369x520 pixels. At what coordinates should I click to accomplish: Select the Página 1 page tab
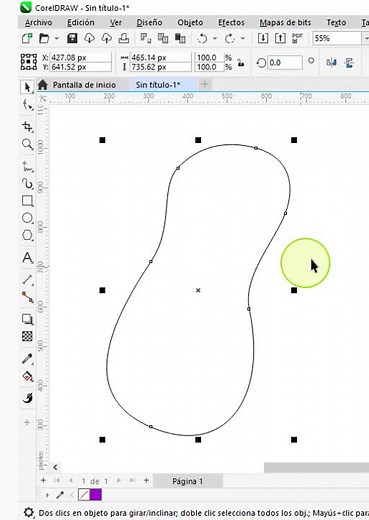187,481
